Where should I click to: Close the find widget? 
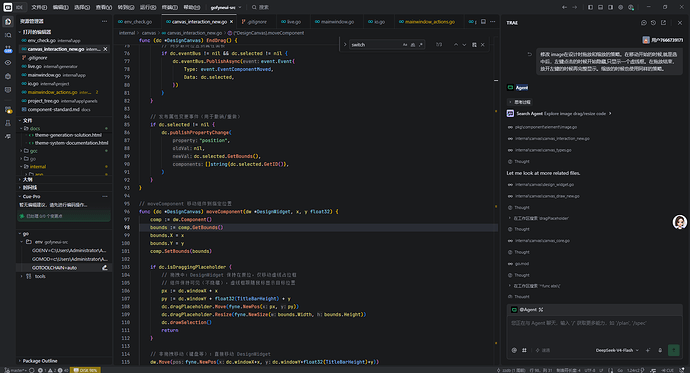483,44
